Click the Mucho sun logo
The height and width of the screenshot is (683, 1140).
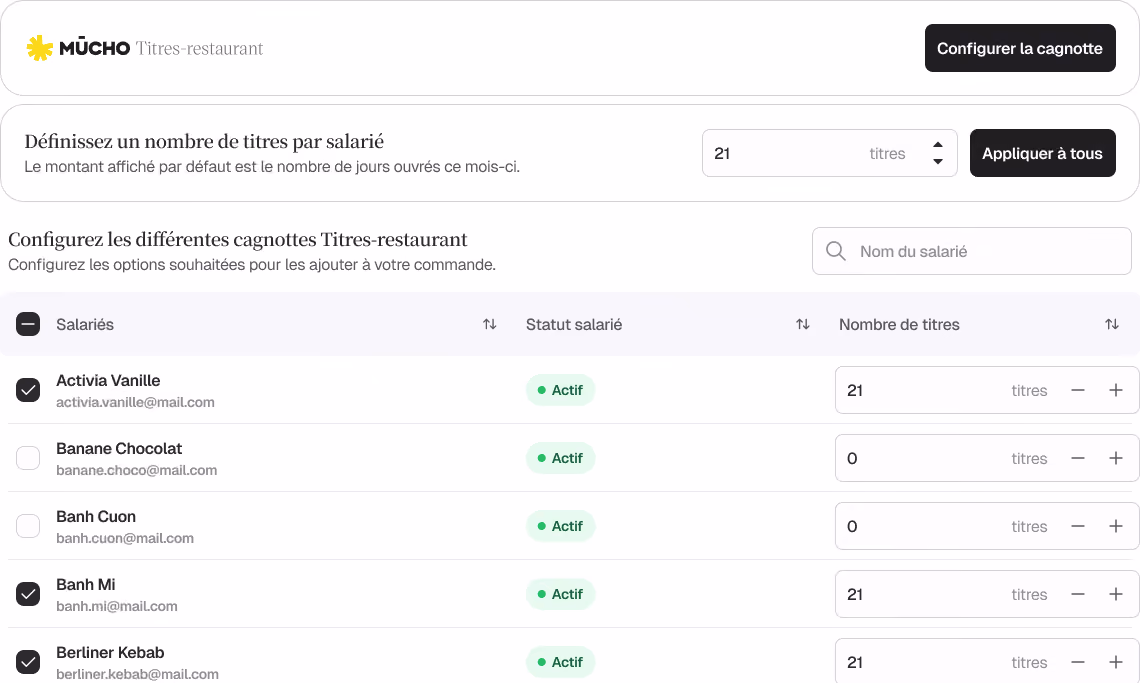40,48
